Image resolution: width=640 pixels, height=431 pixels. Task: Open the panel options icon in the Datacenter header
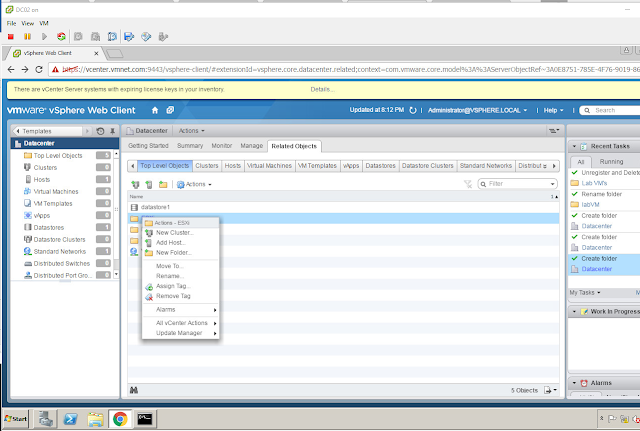[553, 131]
